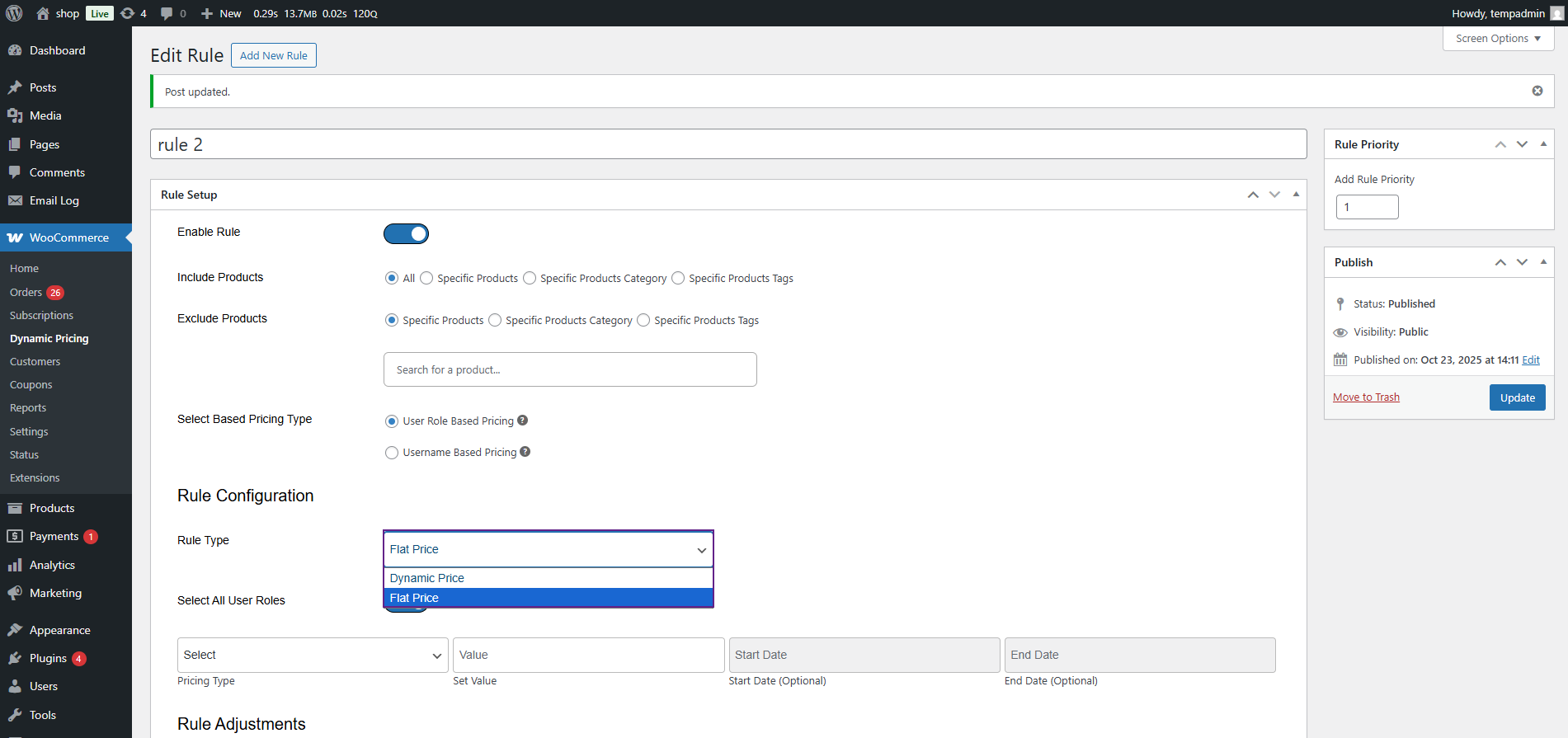Click the WordPress logo icon

[x=14, y=13]
